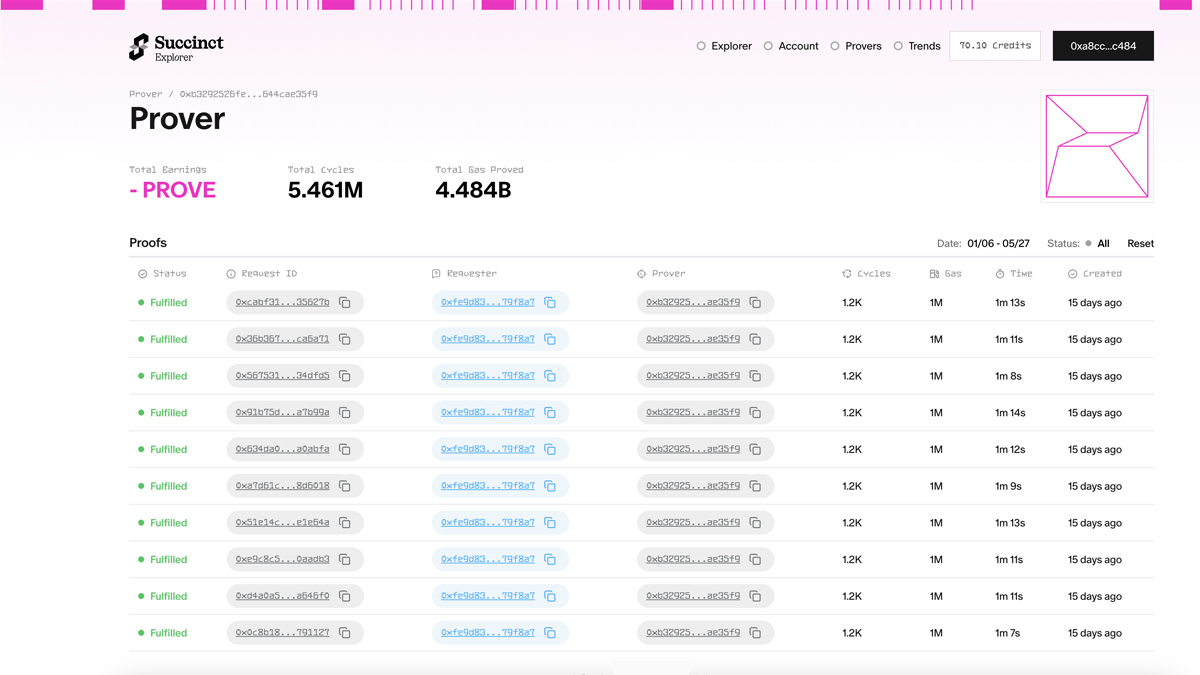Copy request ID 0x91b75d...a7b99a
Screen dimensions: 1200x675
click(345, 413)
